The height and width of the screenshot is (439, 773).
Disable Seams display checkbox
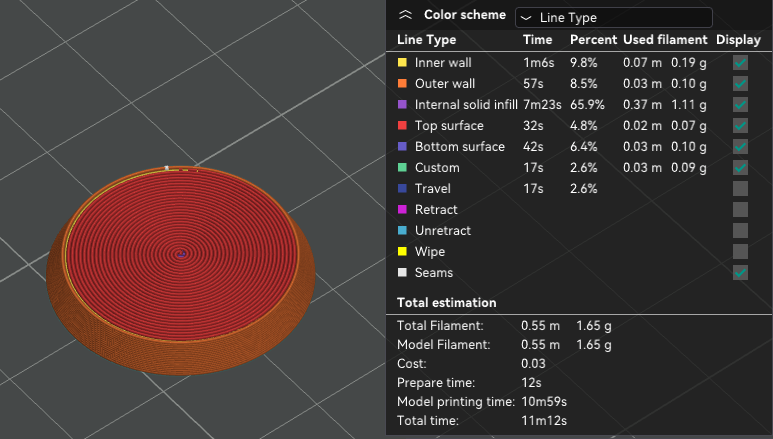[x=740, y=272]
